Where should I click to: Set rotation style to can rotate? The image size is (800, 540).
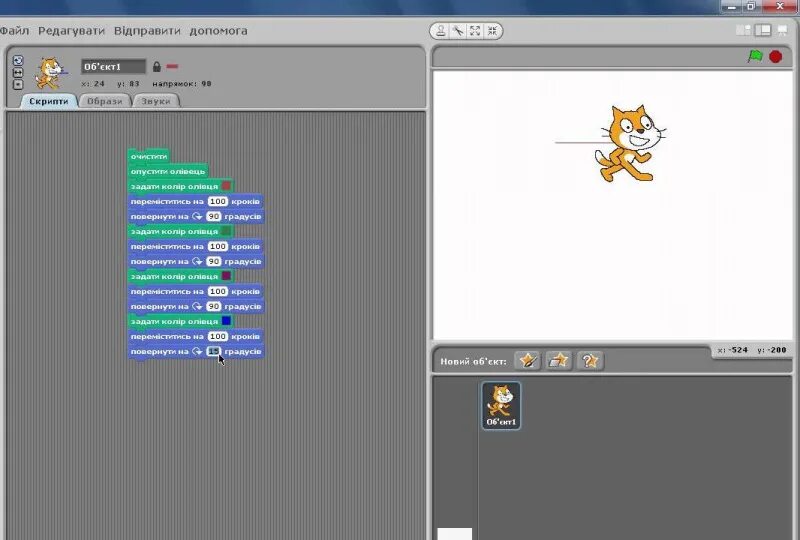point(18,61)
